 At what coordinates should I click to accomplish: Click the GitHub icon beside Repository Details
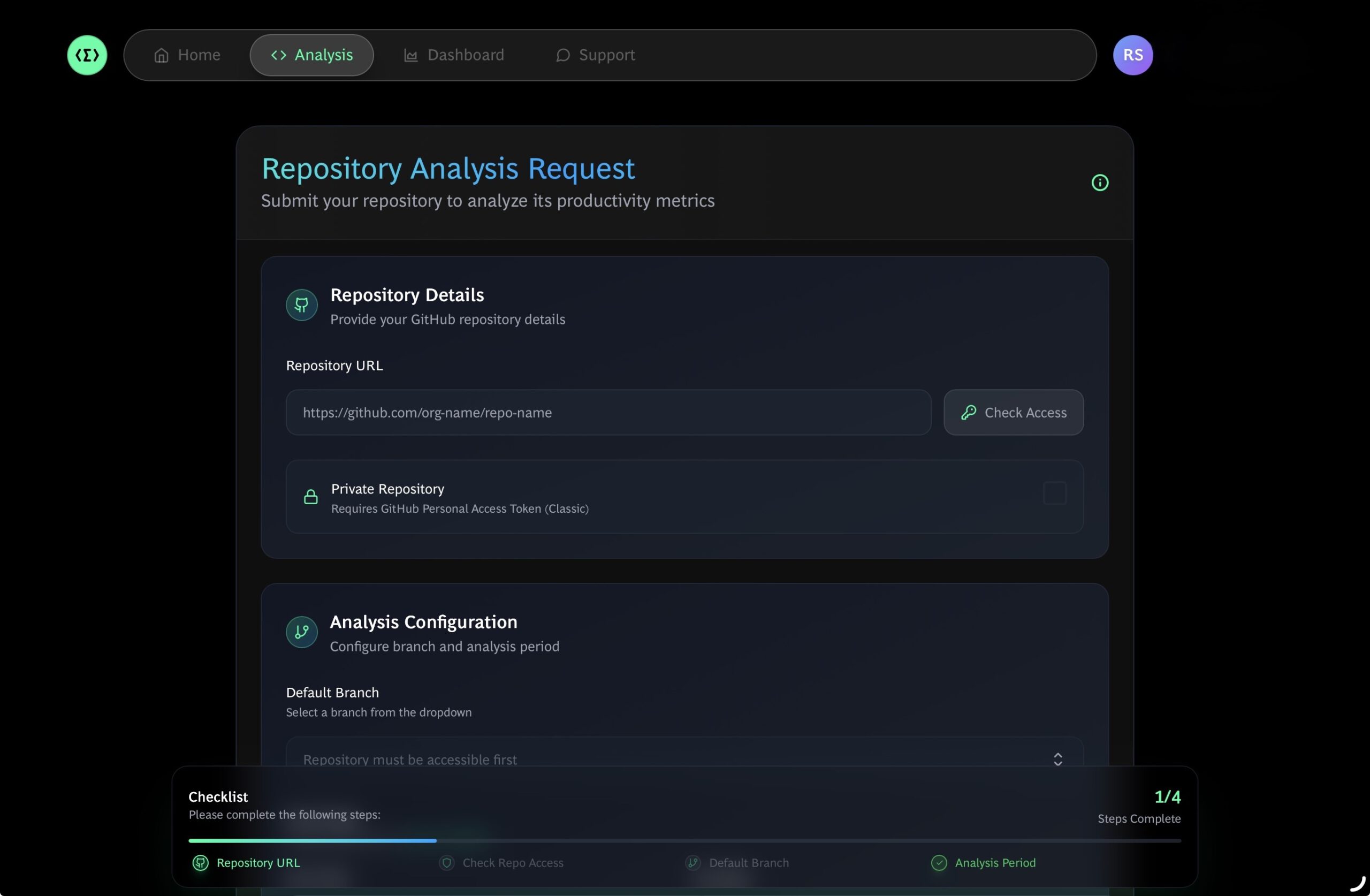[x=302, y=305]
